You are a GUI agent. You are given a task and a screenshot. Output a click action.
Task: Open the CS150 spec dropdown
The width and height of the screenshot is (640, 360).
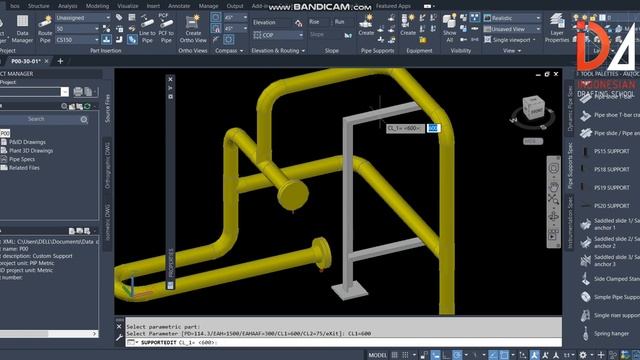click(77, 40)
